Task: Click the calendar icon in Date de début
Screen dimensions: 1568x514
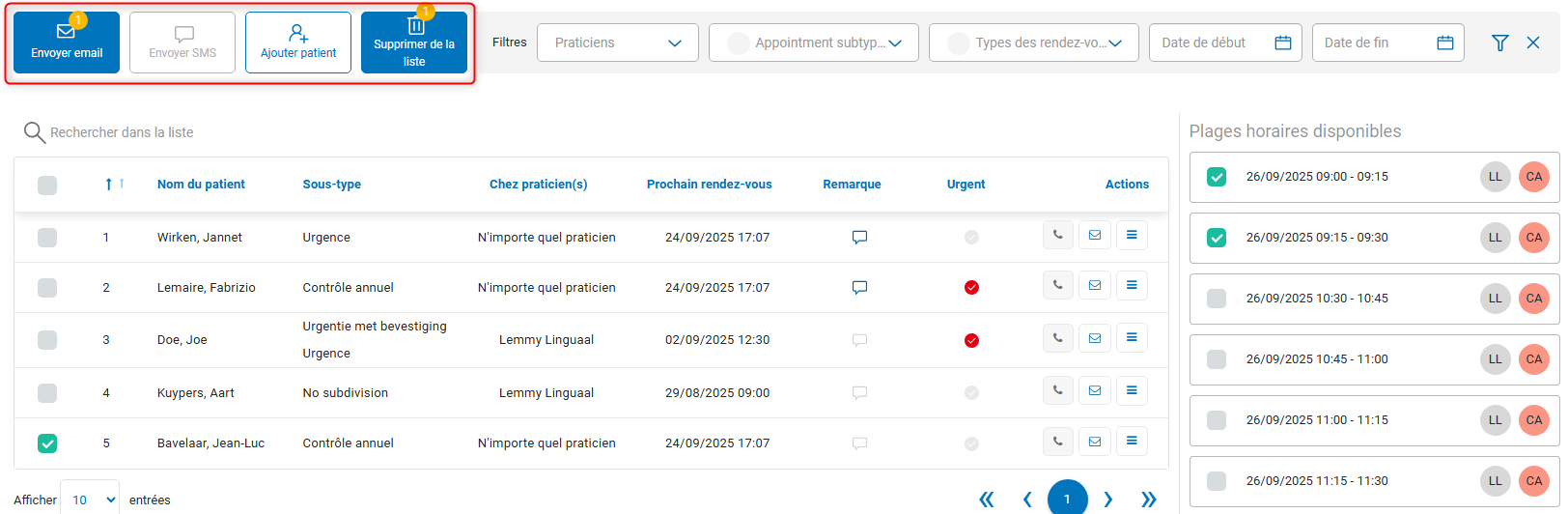Action: point(1283,43)
